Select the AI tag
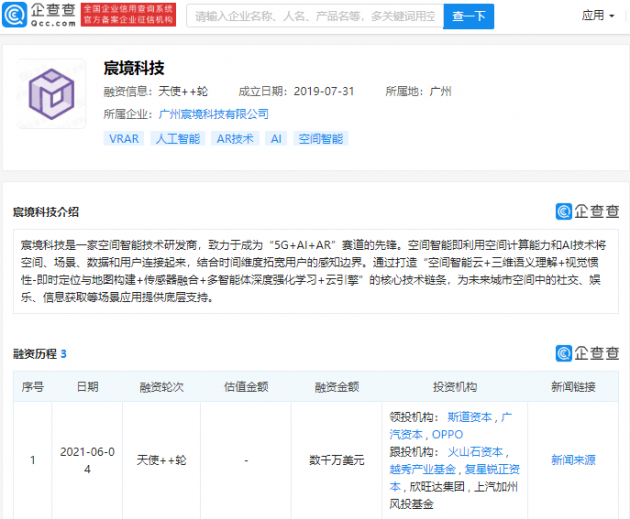This screenshot has height=519, width=630. [x=276, y=139]
